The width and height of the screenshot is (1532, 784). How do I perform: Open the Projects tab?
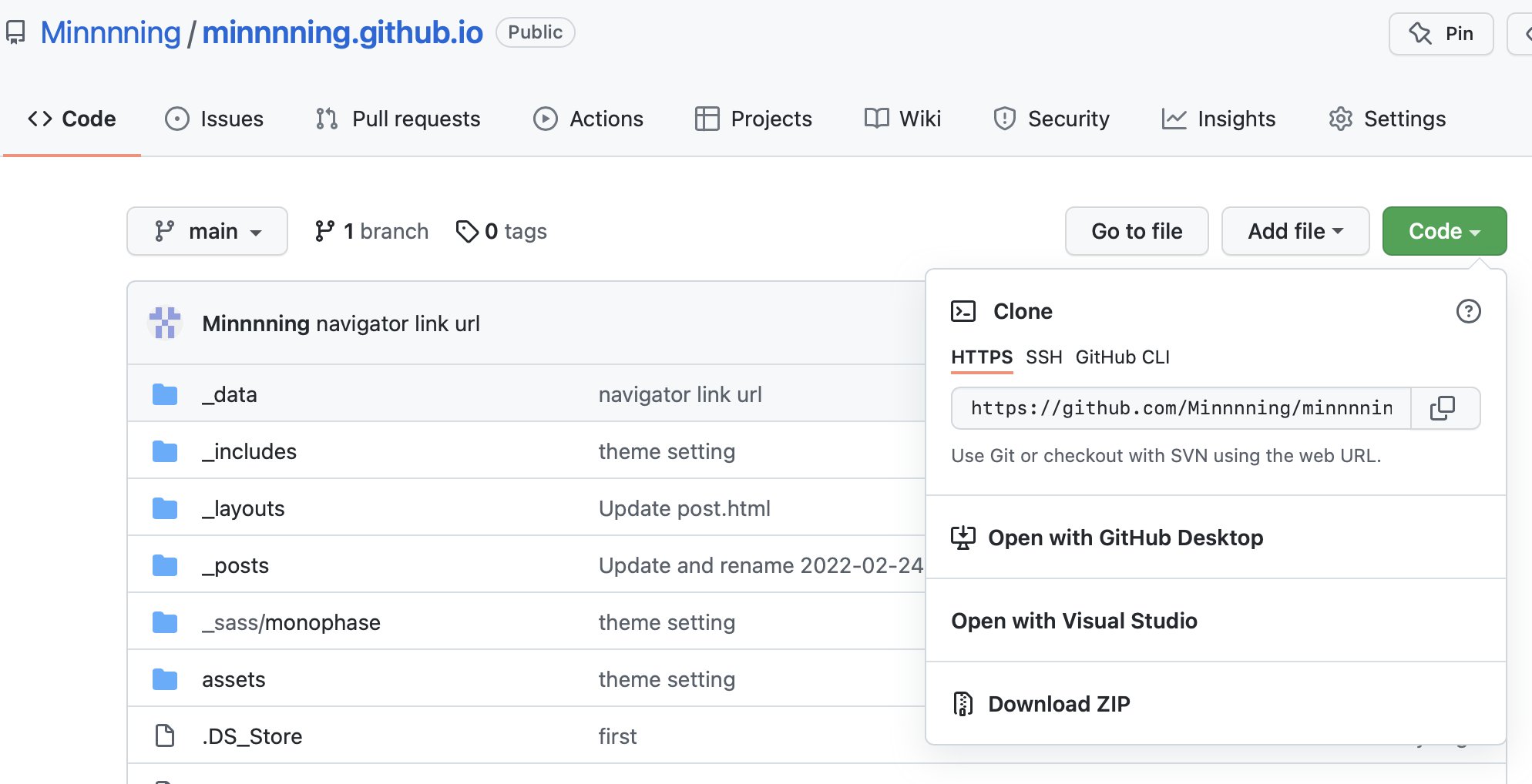753,119
